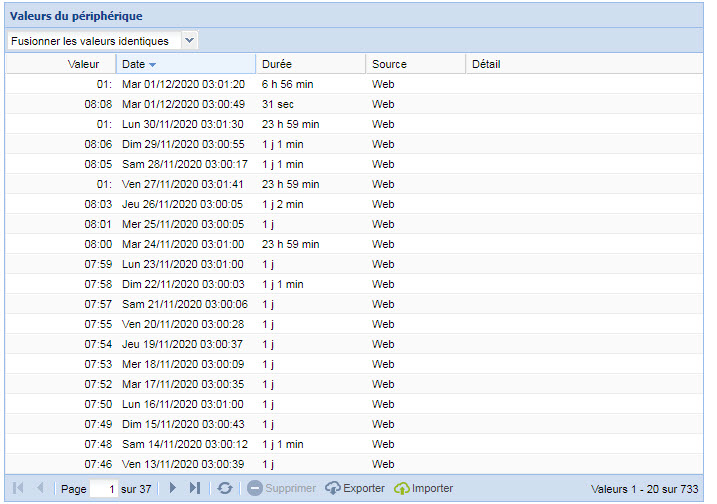717x504 pixels.
Task: Click the Supprimer button
Action: [x=281, y=488]
